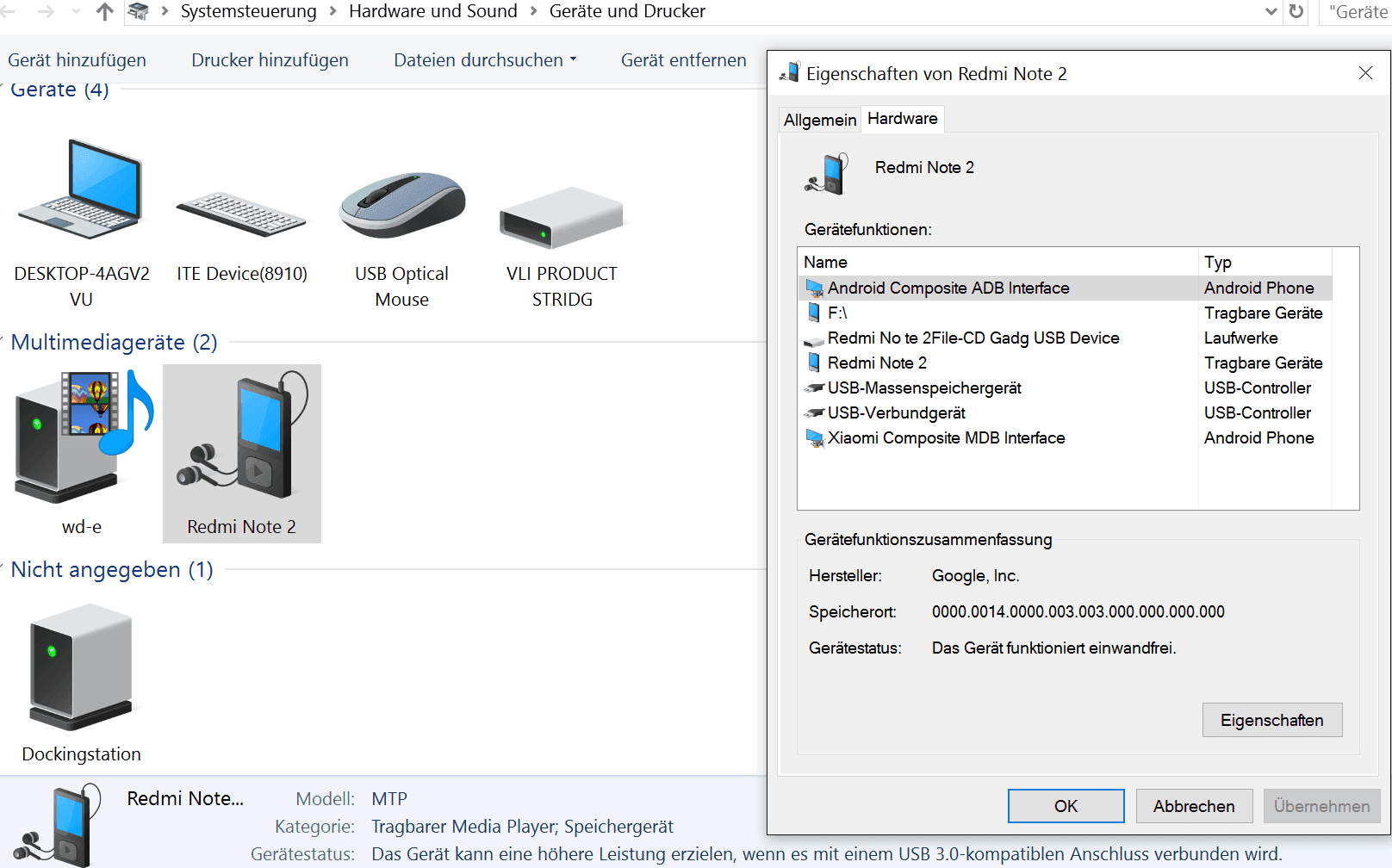Click the Redmi No te 2File-CD Gadg drive icon
The image size is (1392, 868).
[x=814, y=340]
